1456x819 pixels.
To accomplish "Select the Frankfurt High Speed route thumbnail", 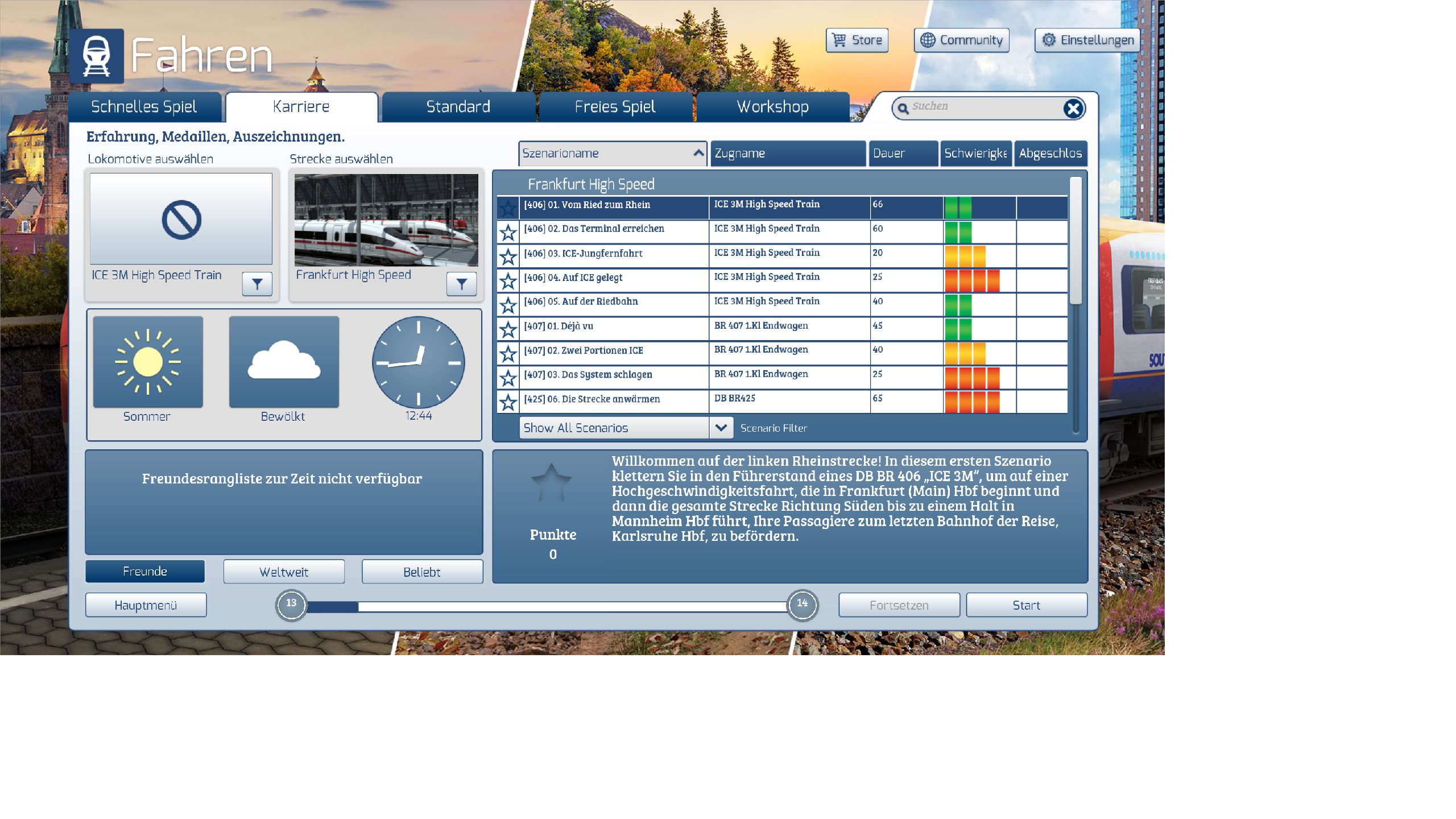I will tap(386, 220).
